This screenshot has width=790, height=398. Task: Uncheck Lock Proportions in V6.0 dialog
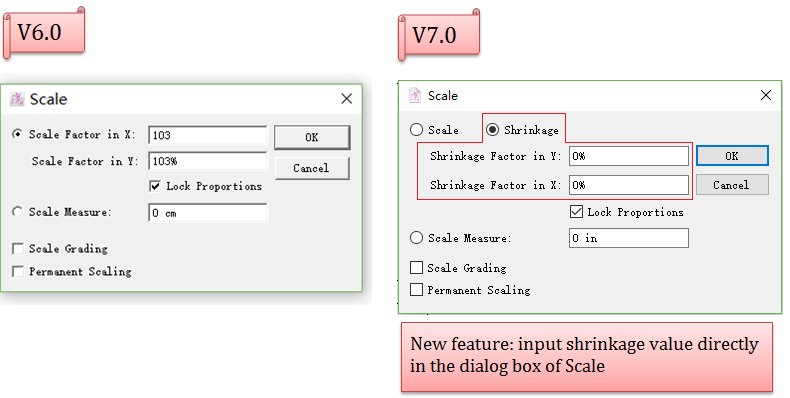pyautogui.click(x=155, y=186)
